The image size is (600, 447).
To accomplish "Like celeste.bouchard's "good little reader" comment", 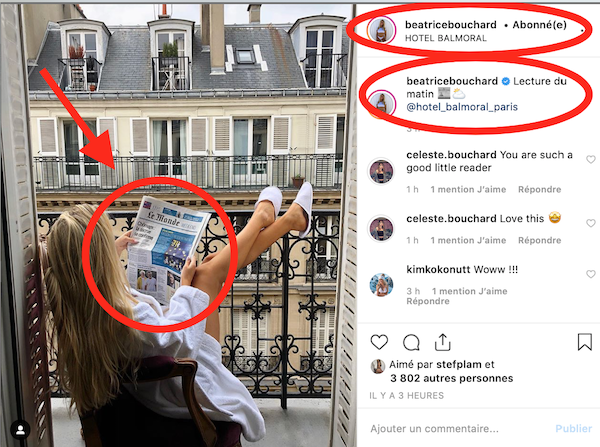I will (590, 159).
